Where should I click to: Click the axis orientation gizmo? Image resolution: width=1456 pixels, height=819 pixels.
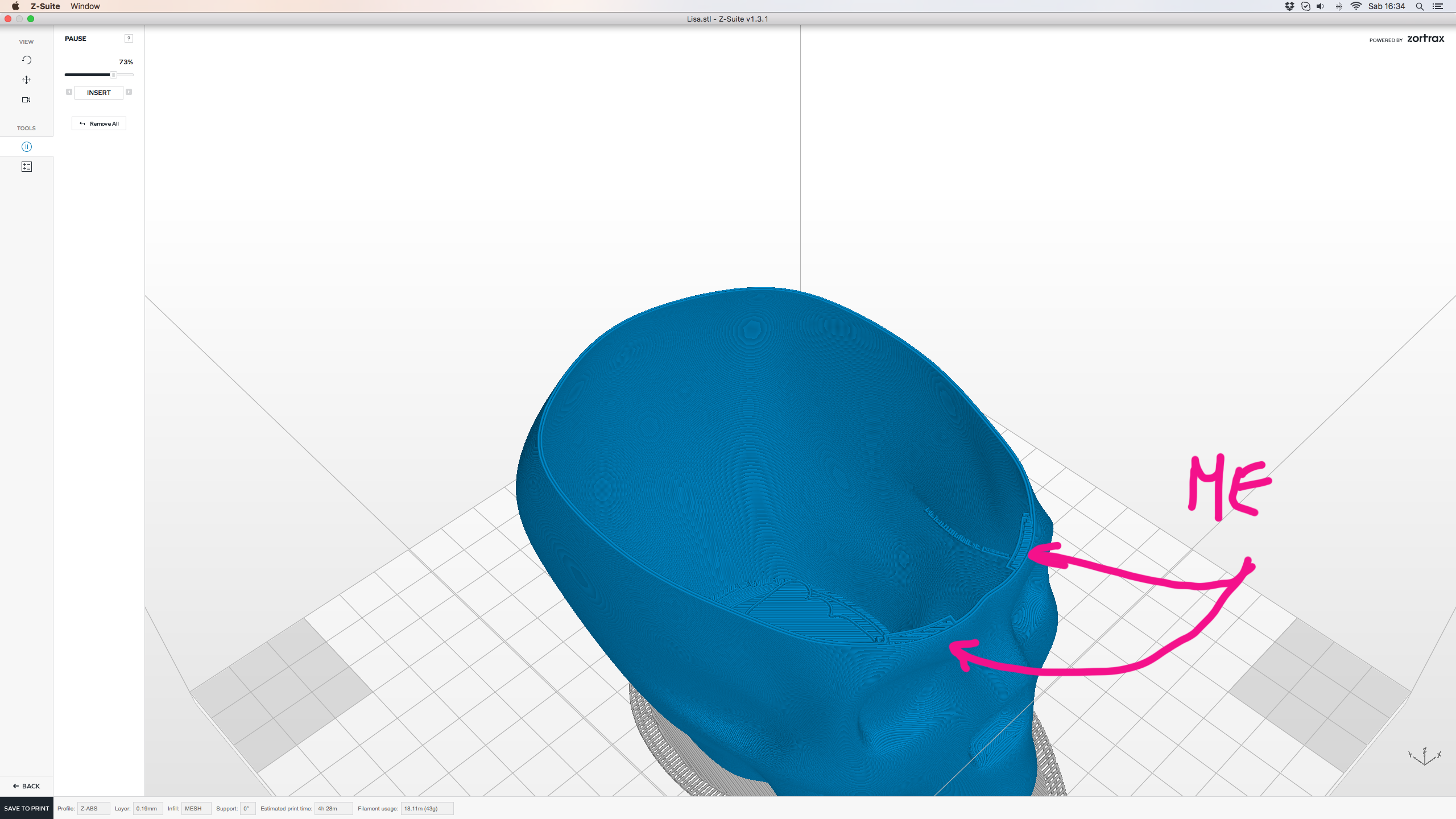pos(1425,756)
